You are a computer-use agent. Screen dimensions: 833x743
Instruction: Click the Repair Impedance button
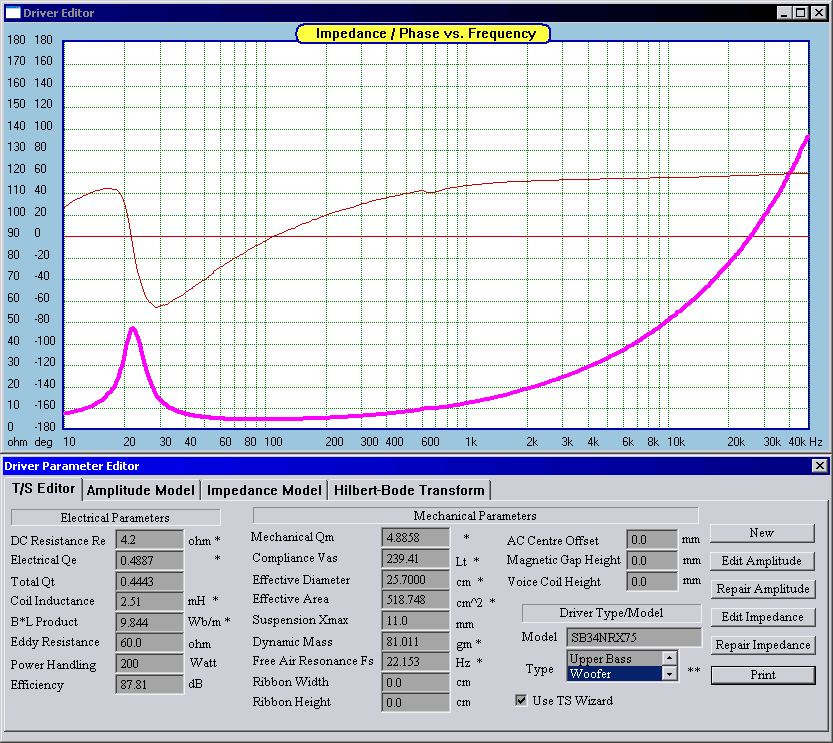[761, 645]
